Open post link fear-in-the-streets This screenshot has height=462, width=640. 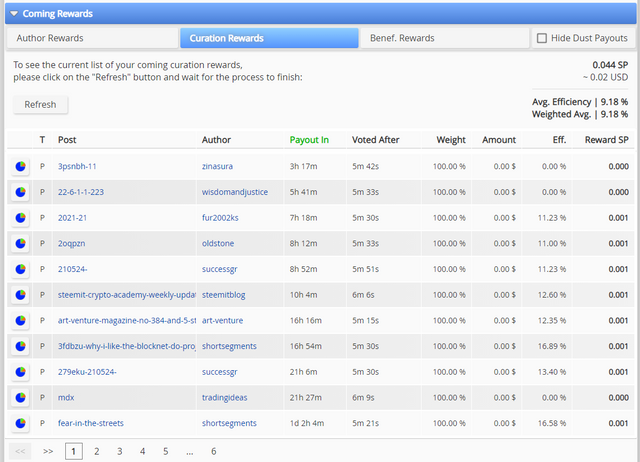point(91,423)
